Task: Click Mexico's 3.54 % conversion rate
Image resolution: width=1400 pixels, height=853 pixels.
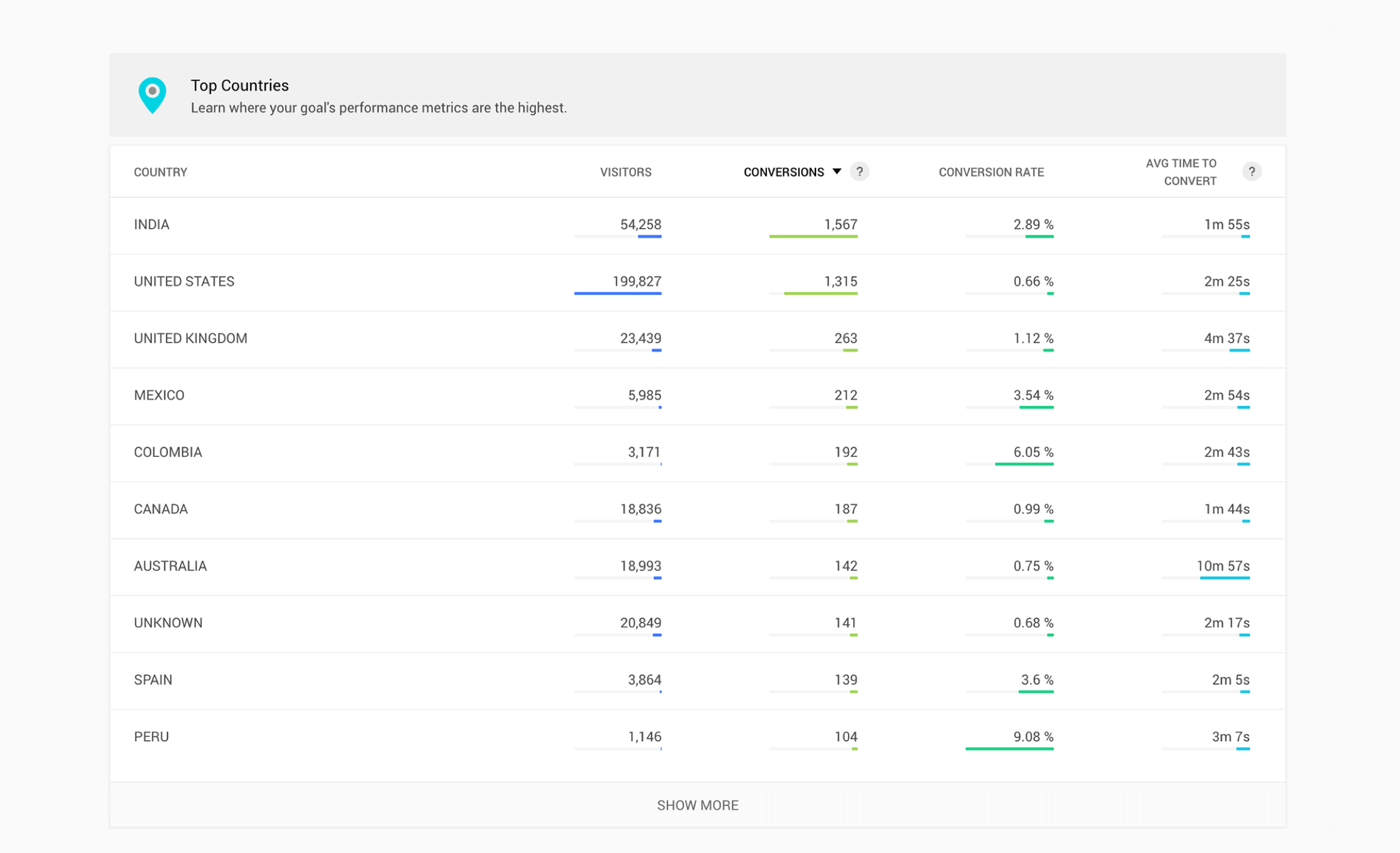Action: [x=1033, y=395]
